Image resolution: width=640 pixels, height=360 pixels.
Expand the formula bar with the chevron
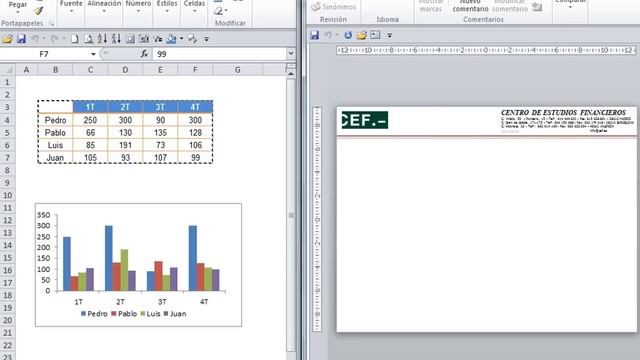[291, 53]
